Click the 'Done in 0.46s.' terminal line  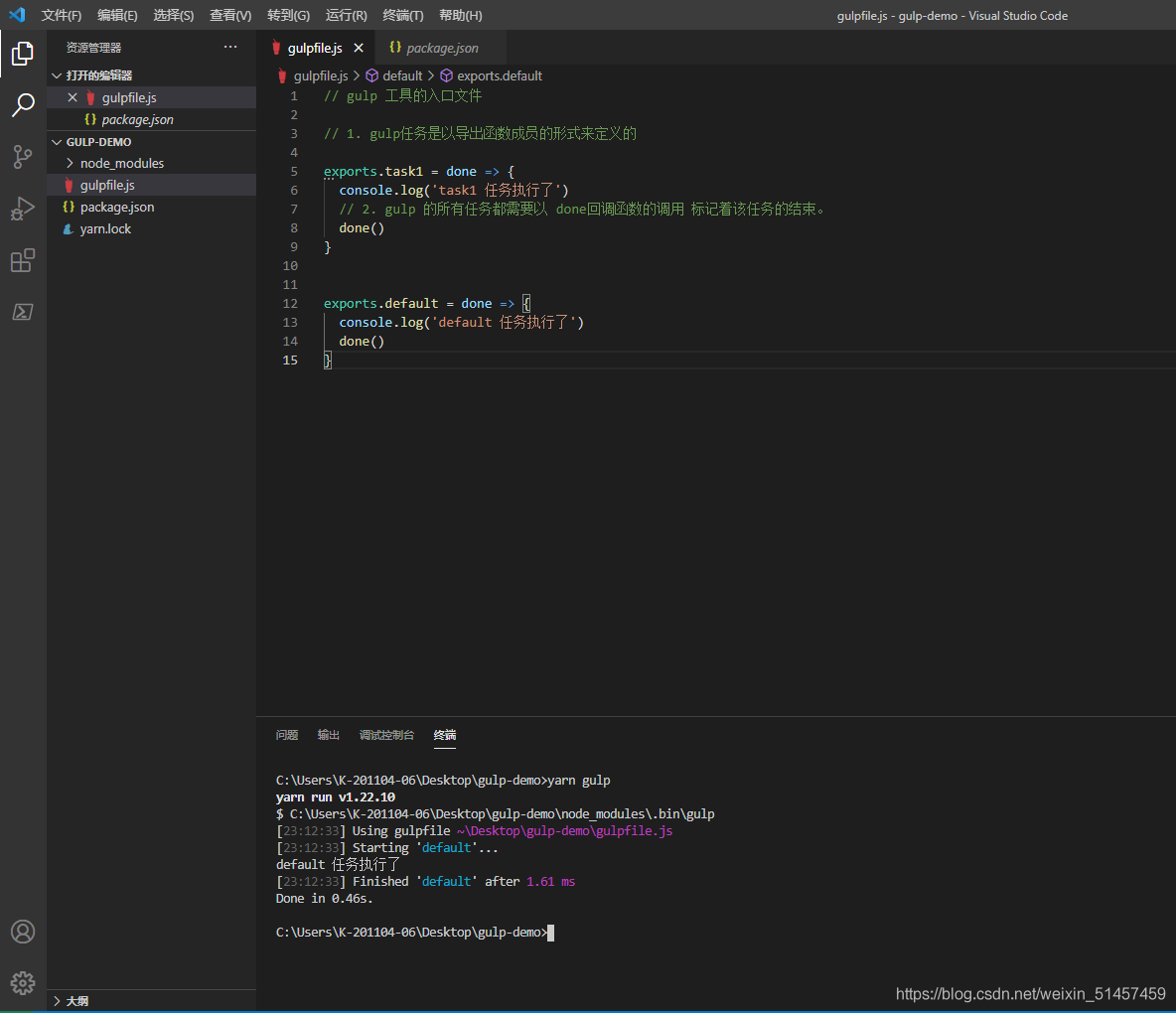click(x=324, y=898)
